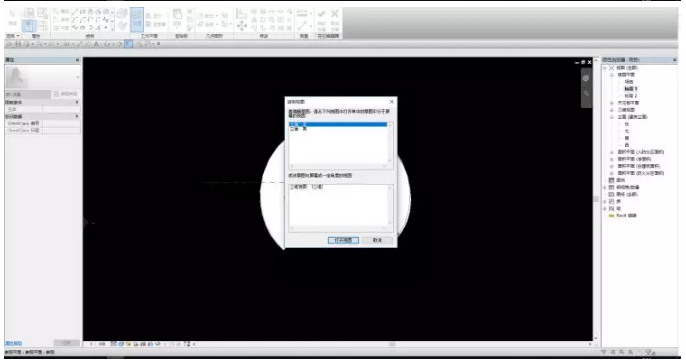Click the 打开视图 button in dialog

343,240
